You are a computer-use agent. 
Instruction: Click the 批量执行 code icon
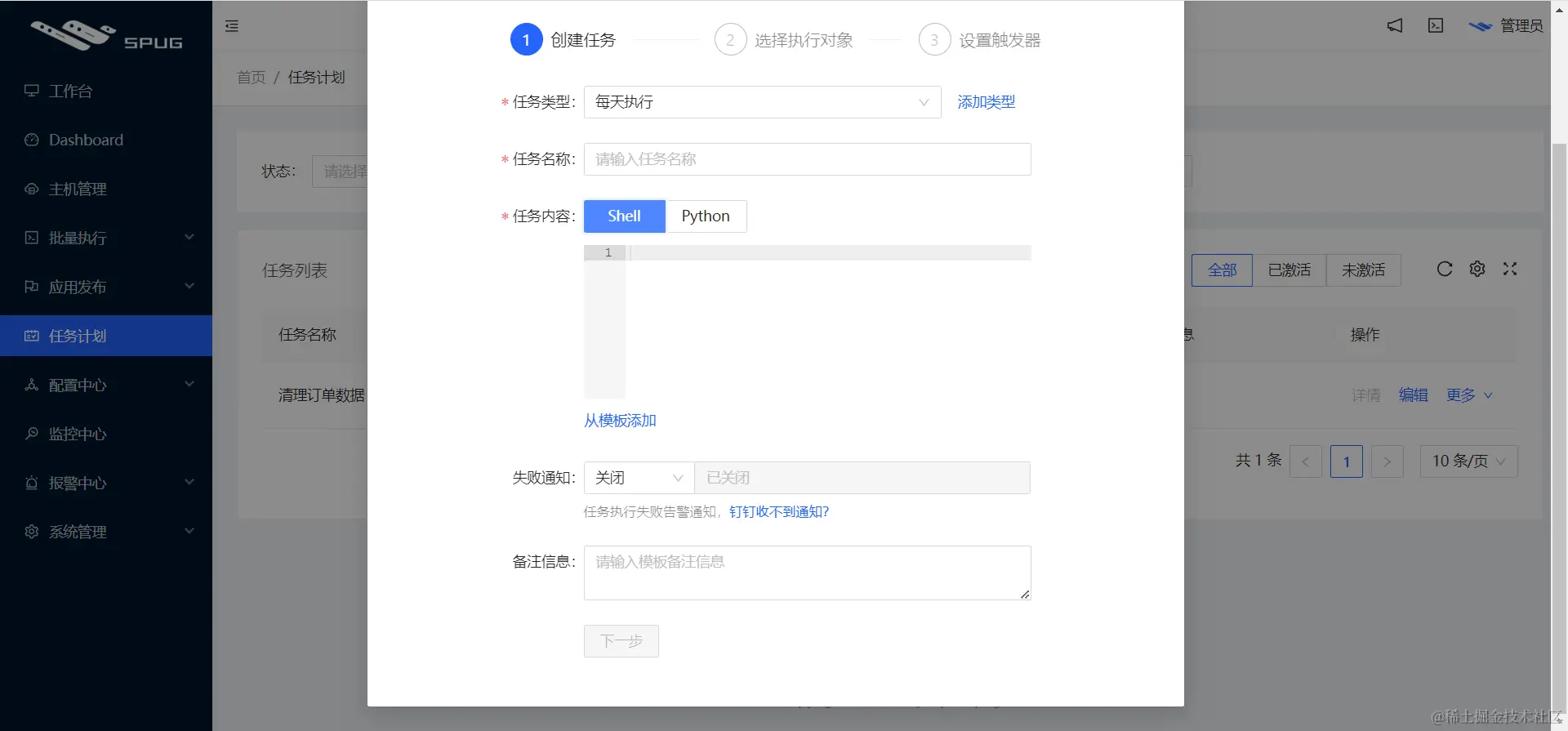point(32,238)
